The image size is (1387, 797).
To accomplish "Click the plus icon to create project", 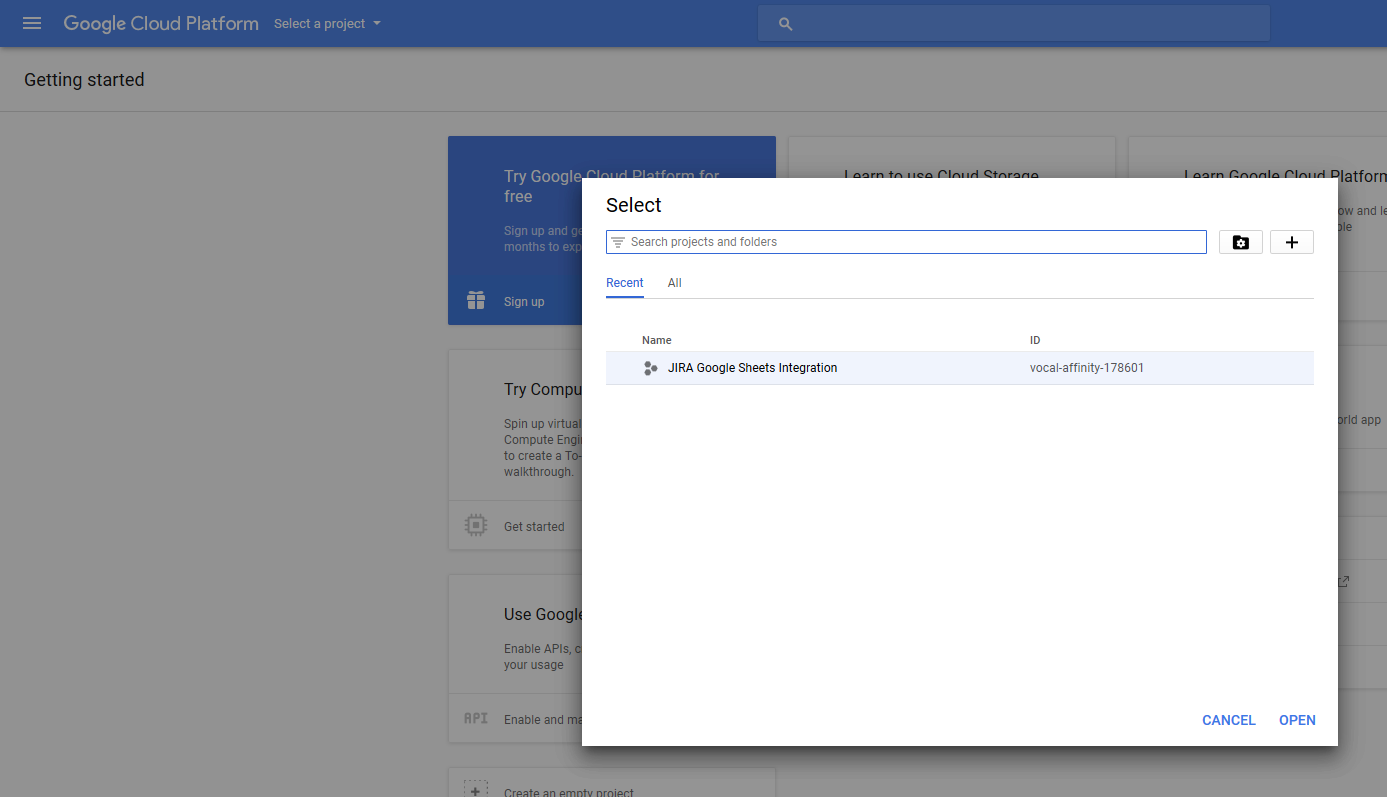I will point(1291,242).
